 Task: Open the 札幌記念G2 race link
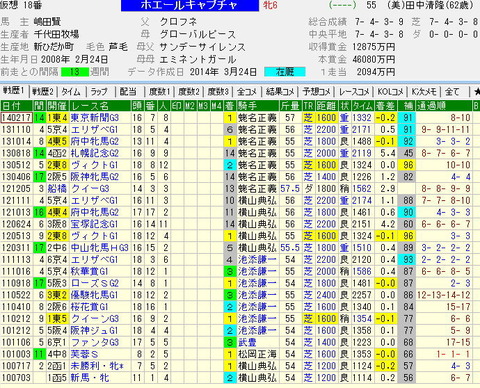click(95, 153)
